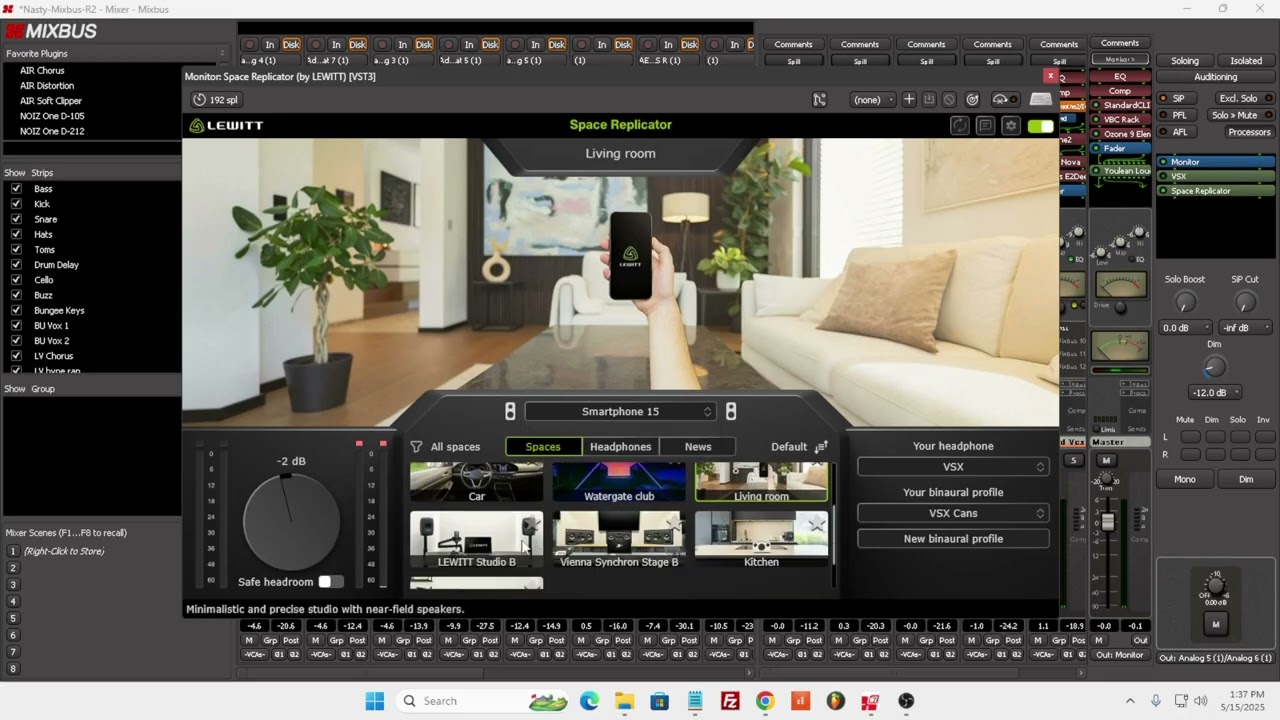
Task: Open Space Replicator settings gear
Action: click(1011, 125)
